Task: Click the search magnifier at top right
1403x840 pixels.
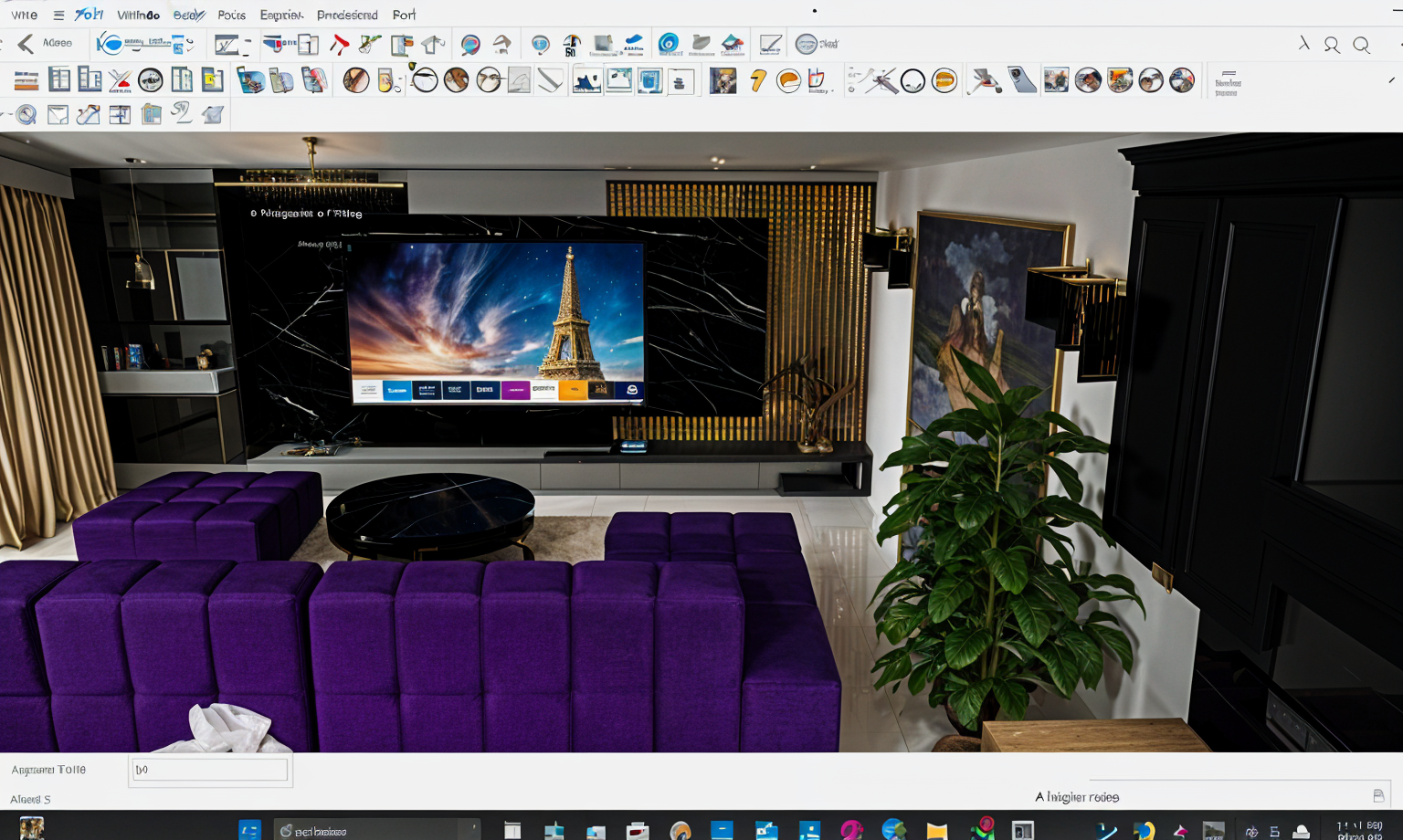Action: [1361, 45]
